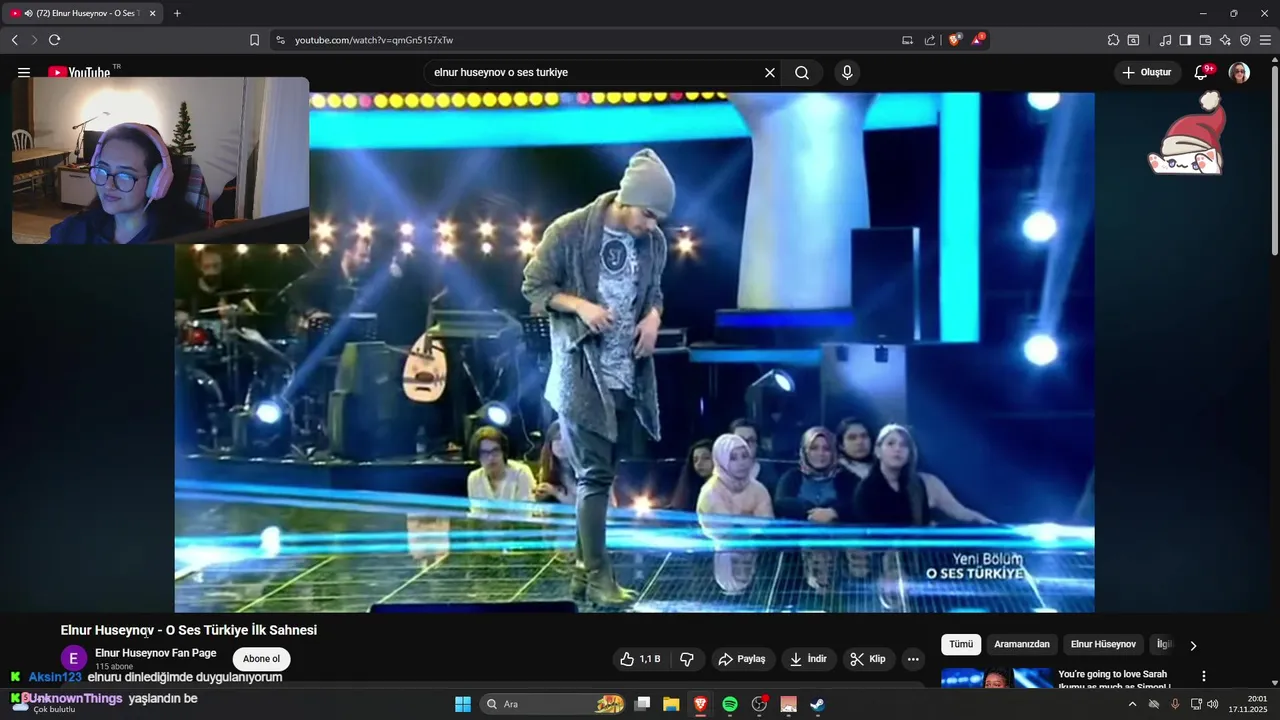The height and width of the screenshot is (720, 1280).
Task: Toggle the browser sidebar panel icon
Action: (x=1185, y=40)
